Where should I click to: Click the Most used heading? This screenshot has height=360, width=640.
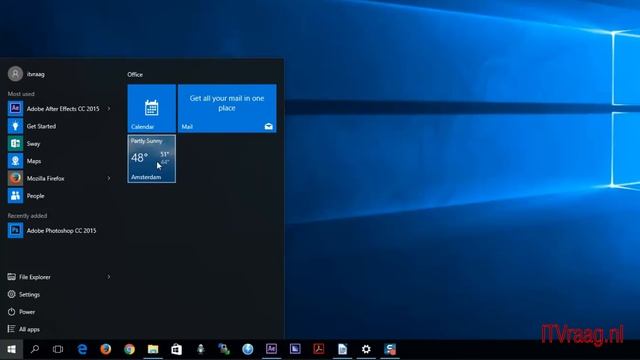(x=21, y=94)
